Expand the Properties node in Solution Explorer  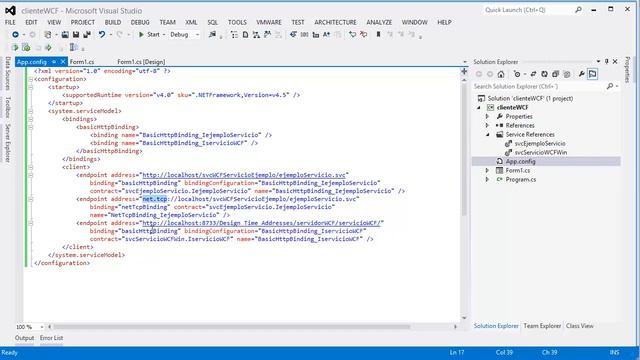coord(487,116)
